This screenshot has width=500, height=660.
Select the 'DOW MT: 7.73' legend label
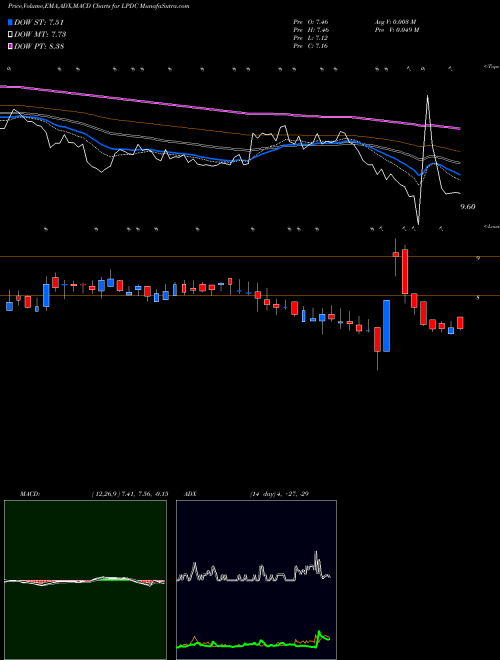(40, 35)
